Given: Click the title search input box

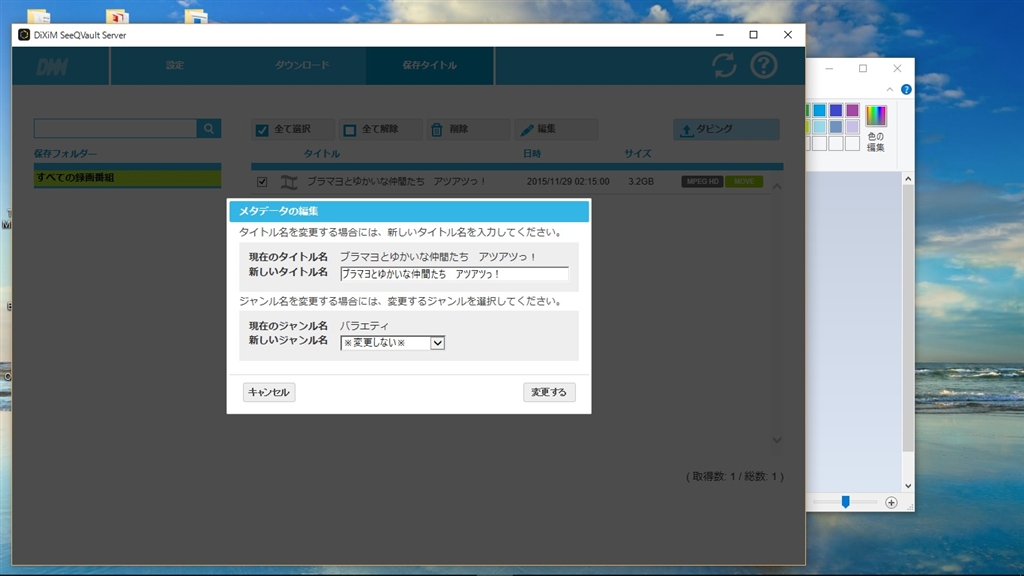Looking at the screenshot, I should [115, 129].
